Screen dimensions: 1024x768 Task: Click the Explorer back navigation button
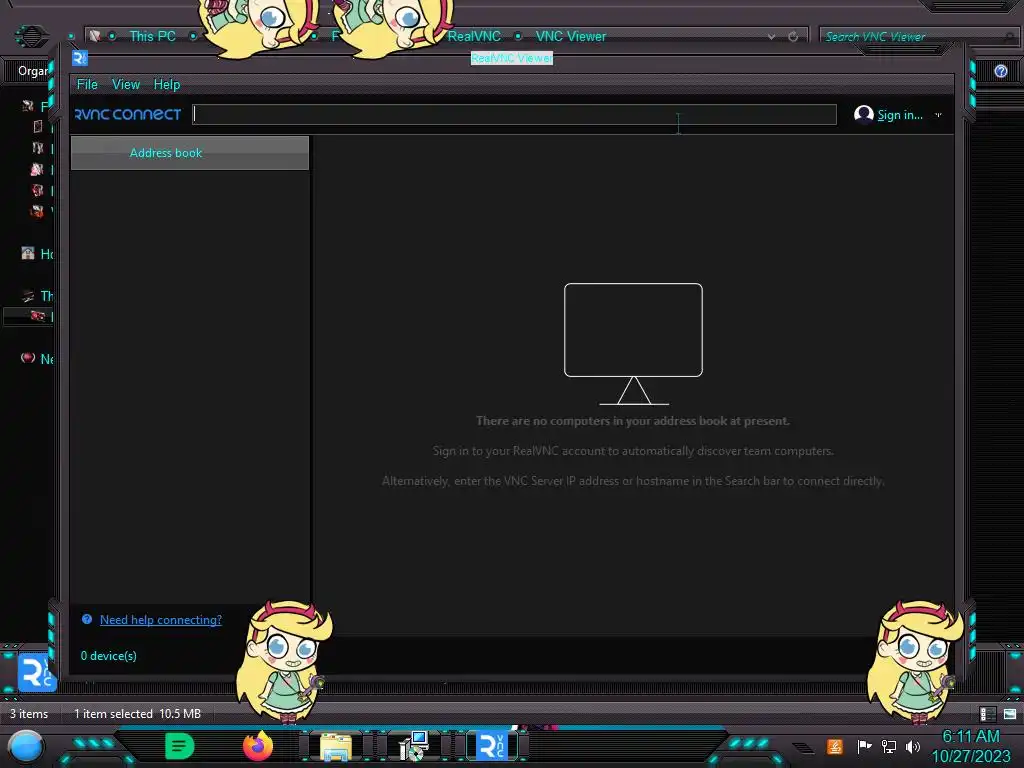31,36
